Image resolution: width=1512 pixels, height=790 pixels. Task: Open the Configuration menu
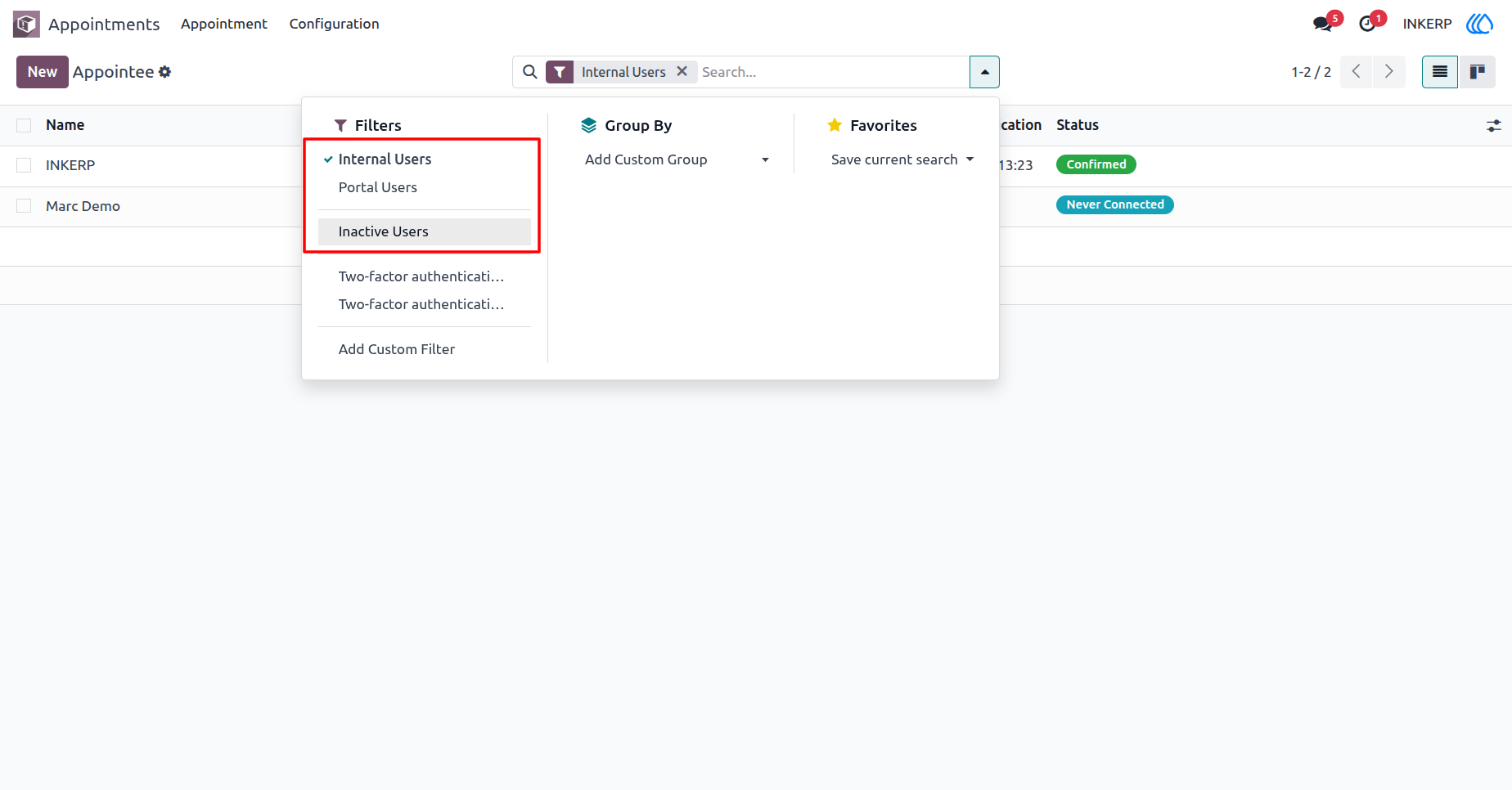coord(334,24)
